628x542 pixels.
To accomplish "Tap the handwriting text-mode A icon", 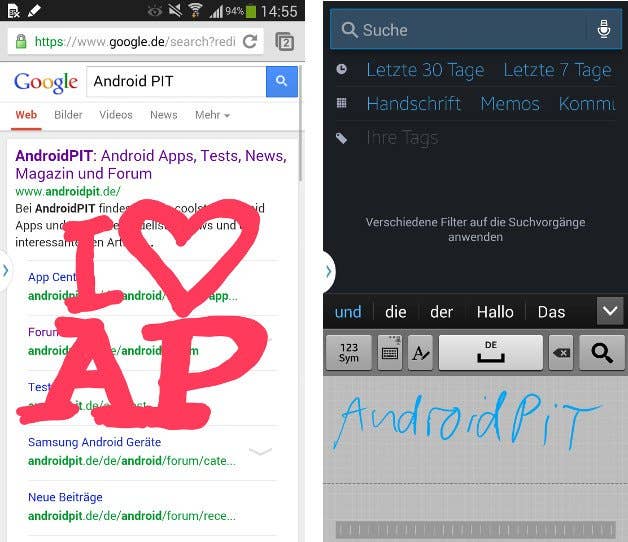I will coord(420,353).
